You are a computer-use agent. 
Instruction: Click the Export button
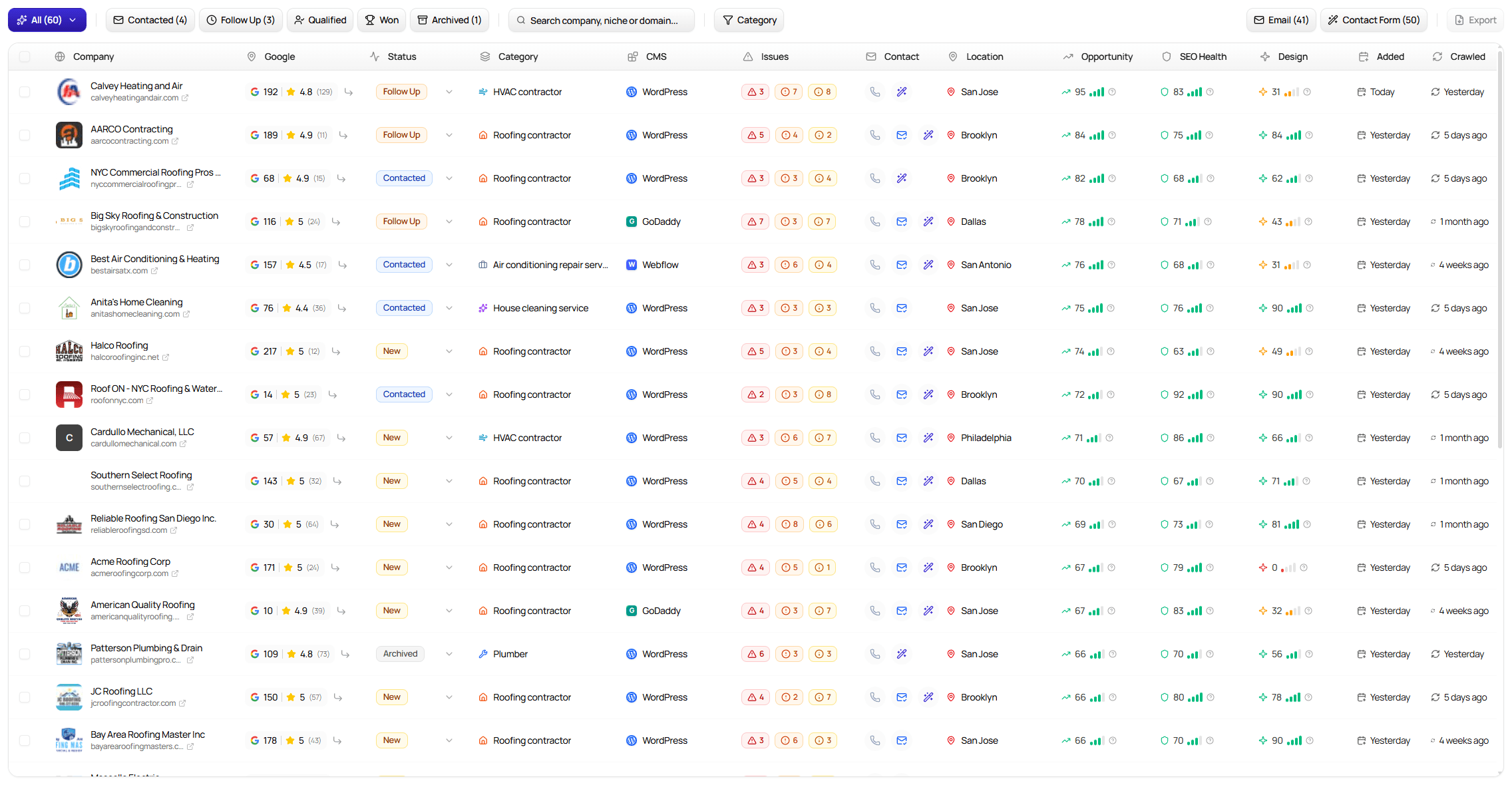pos(1475,20)
